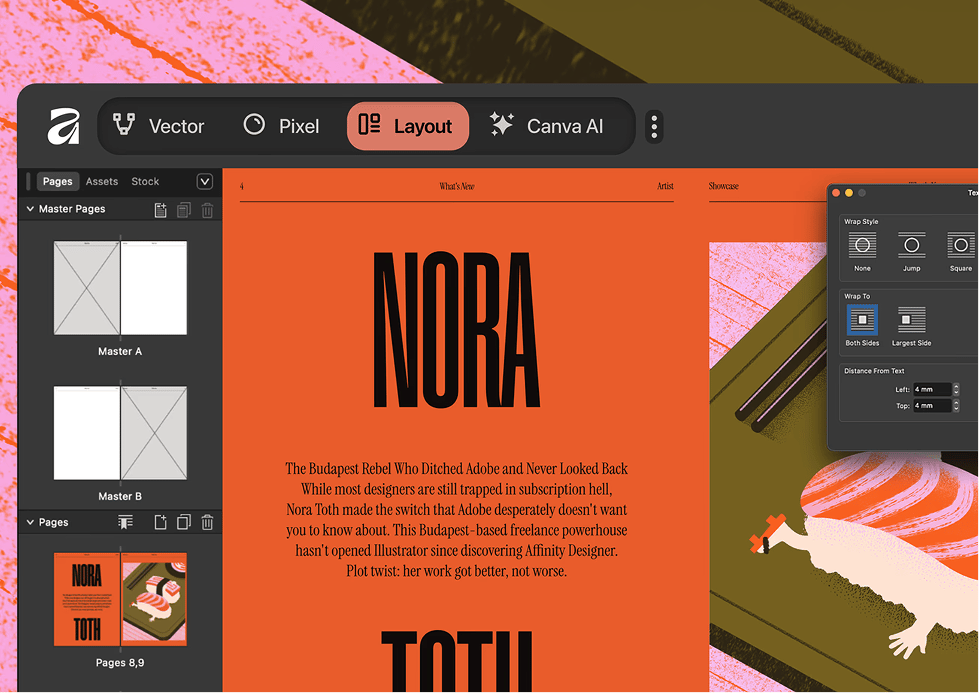979x693 pixels.
Task: Click the 'Plot twist' line of text
Action: pos(456,571)
